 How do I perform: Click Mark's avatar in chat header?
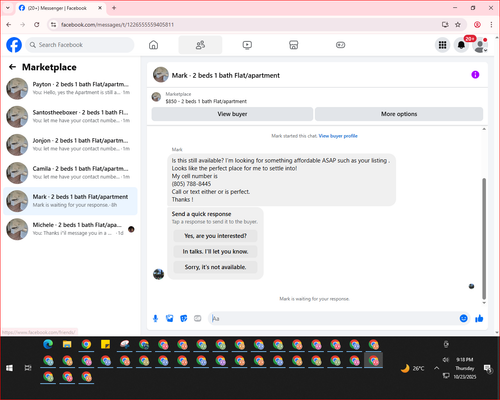tap(161, 75)
